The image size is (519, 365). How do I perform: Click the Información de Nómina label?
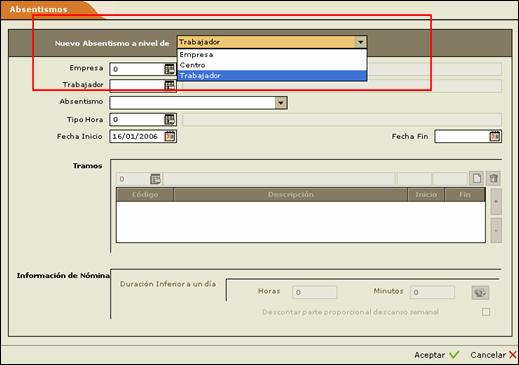click(63, 275)
